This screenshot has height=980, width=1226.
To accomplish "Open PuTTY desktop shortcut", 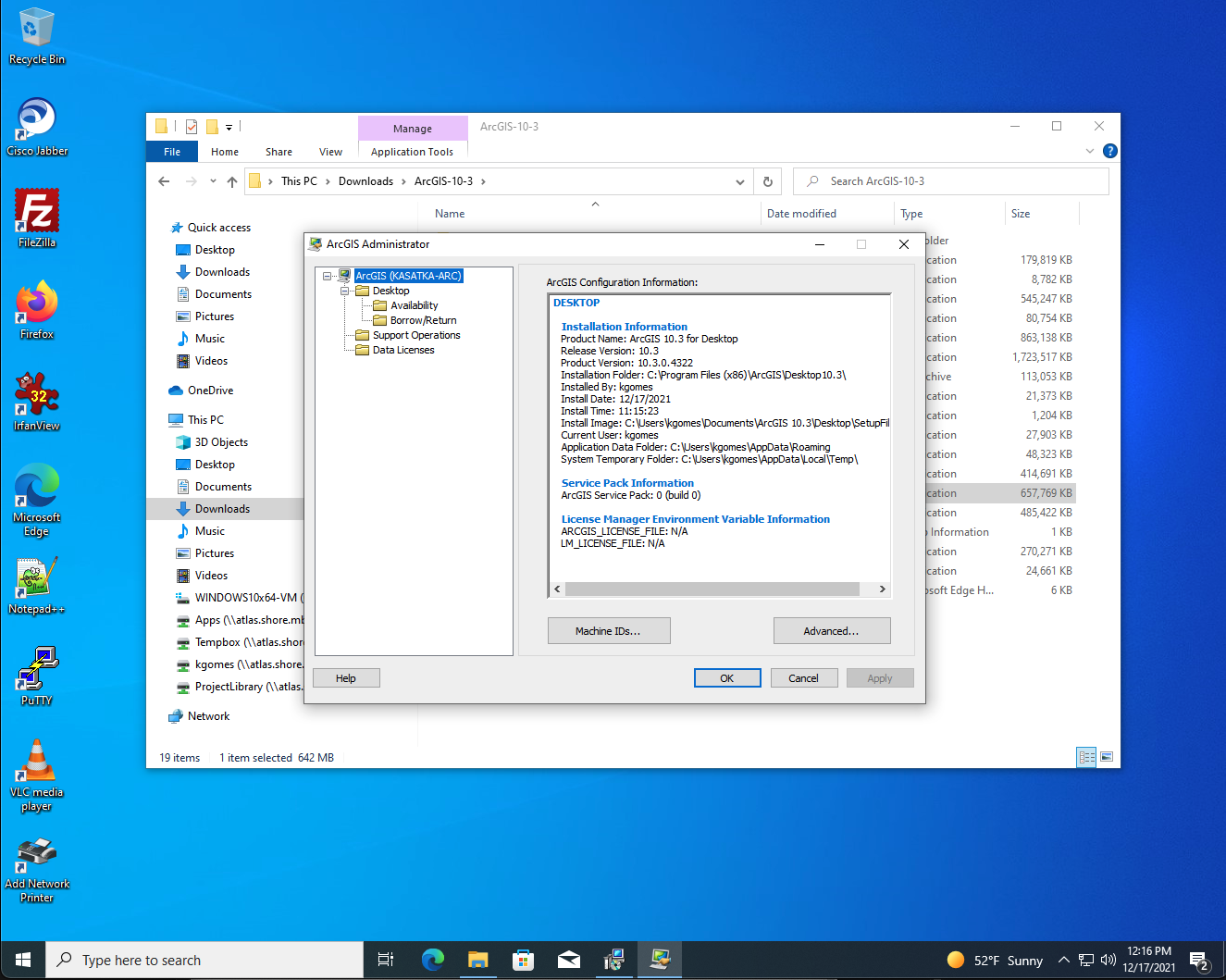I will [x=37, y=676].
